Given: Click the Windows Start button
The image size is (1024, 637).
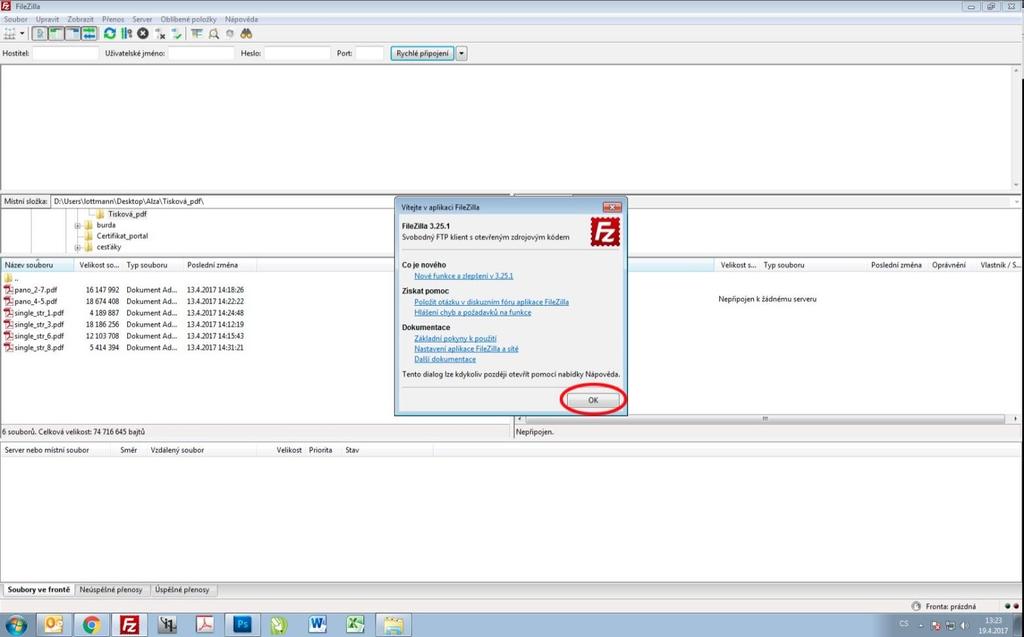Looking at the screenshot, I should pyautogui.click(x=16, y=625).
